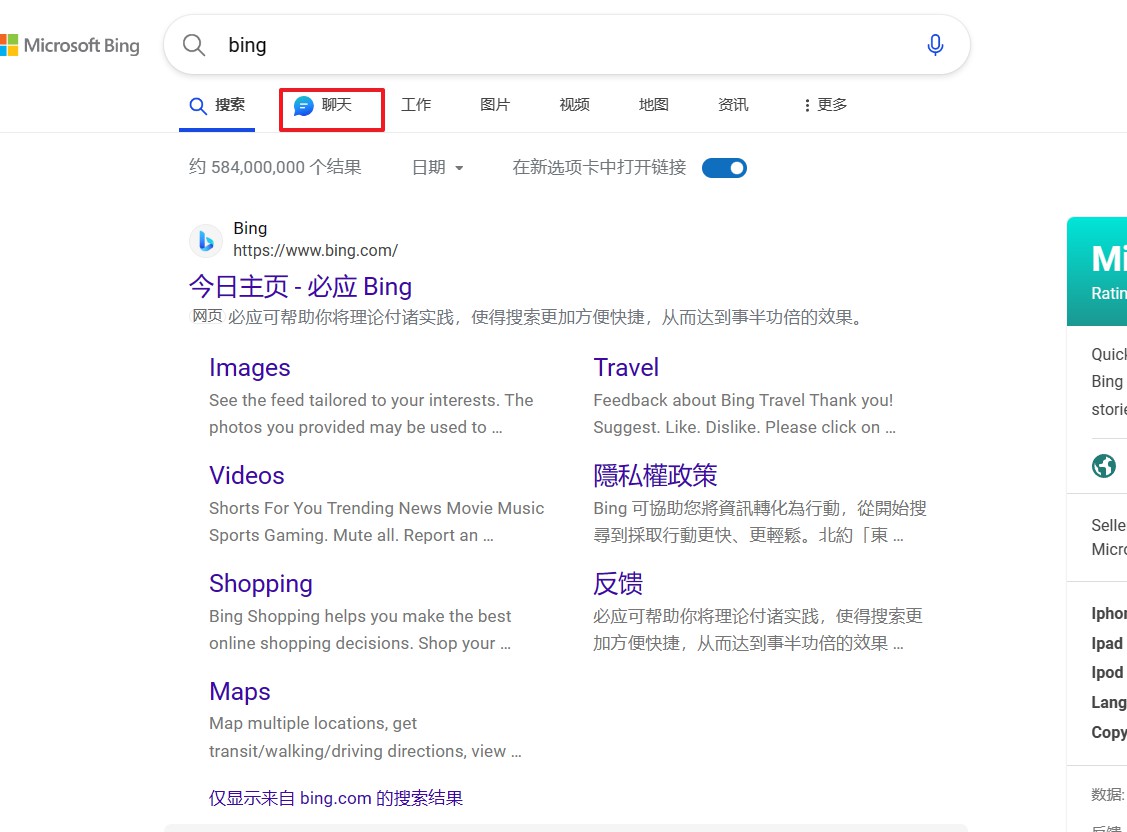Start voice search with microphone icon
This screenshot has height=832, width=1127.
[935, 45]
